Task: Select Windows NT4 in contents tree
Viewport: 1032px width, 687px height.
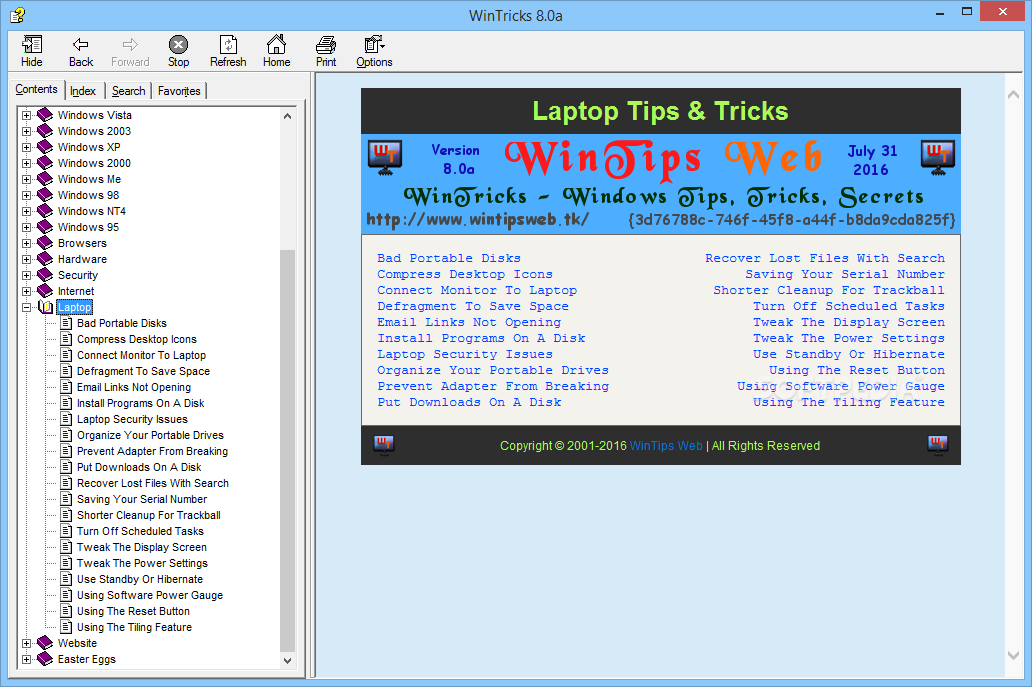Action: tap(91, 211)
